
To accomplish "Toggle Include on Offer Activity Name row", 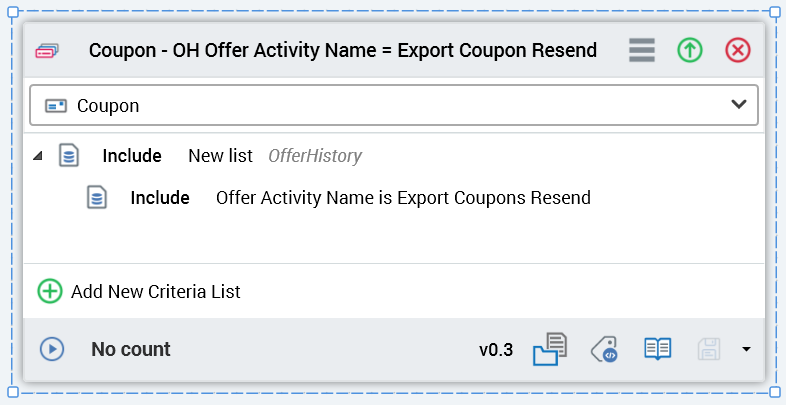I will [160, 198].
